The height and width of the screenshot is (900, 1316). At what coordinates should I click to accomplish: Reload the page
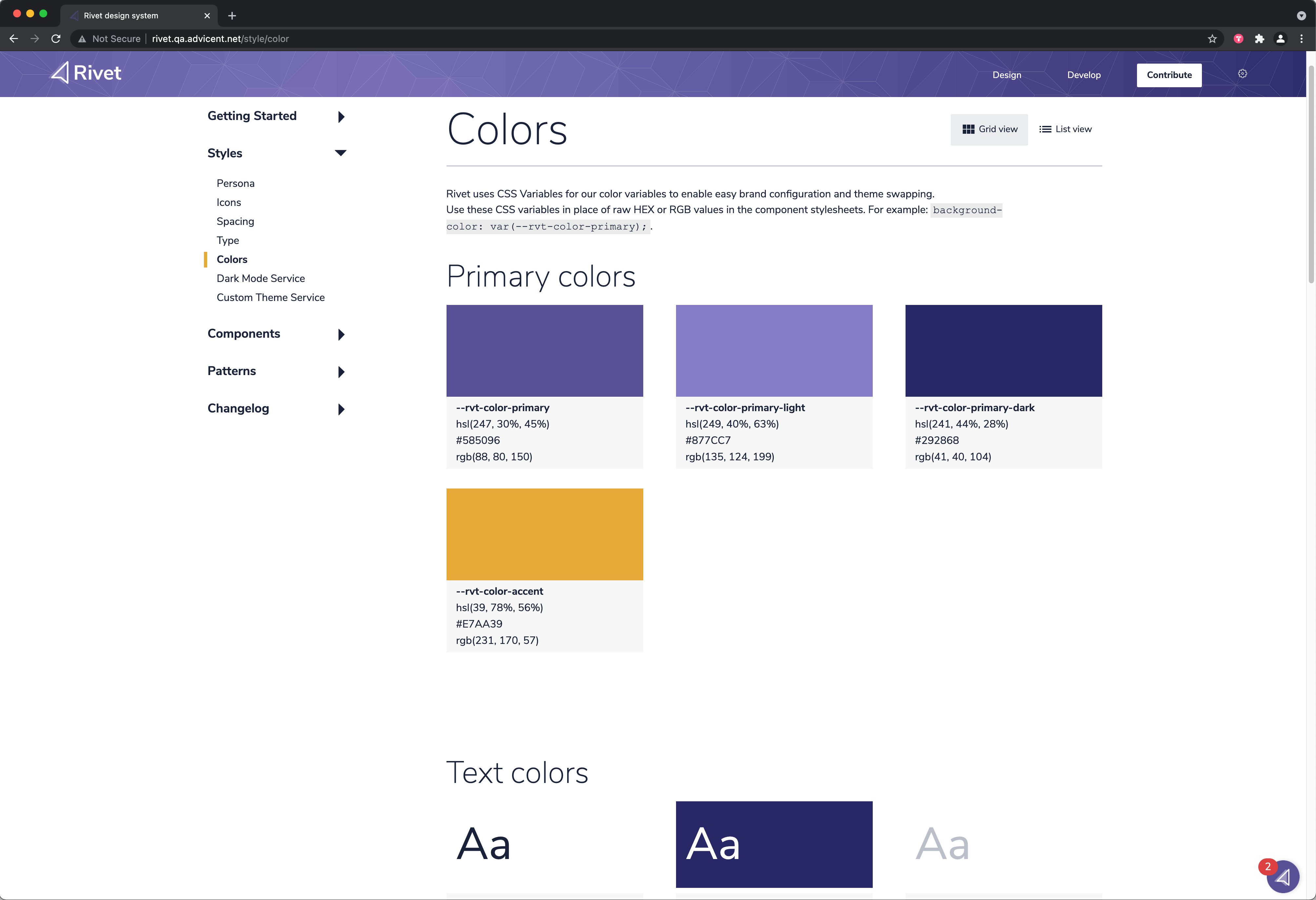(56, 38)
